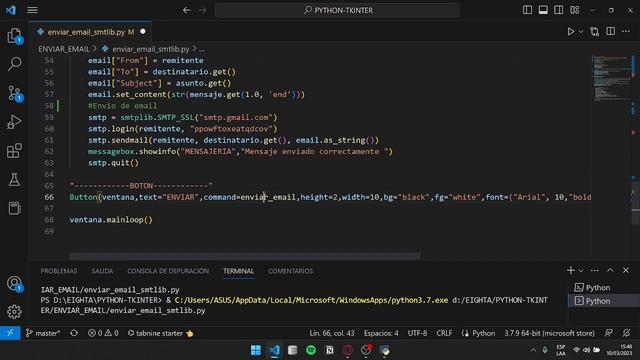The height and width of the screenshot is (360, 640).
Task: Switch to the SALIDA panel tab
Action: coord(102,271)
